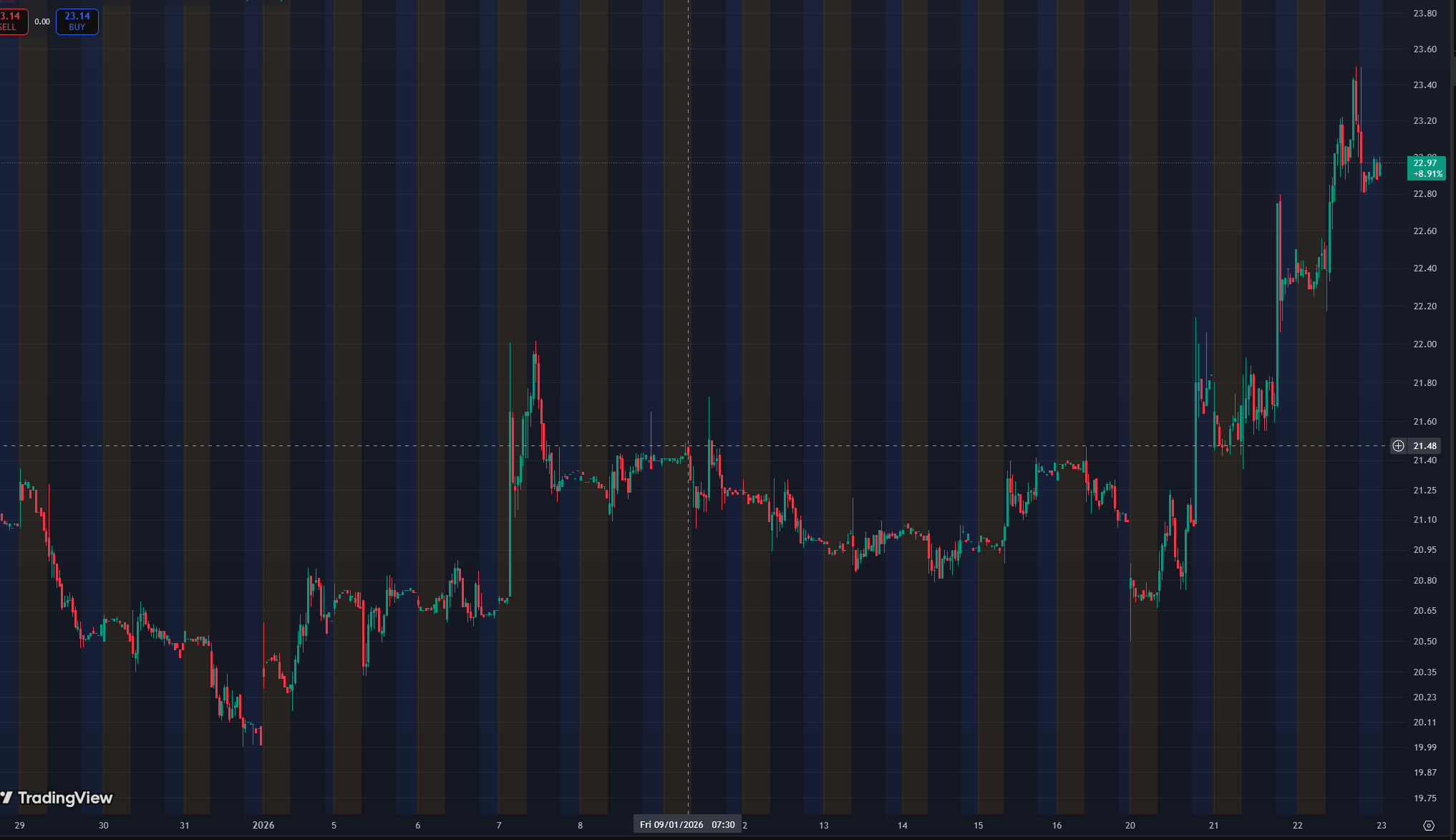Click the 23.80 price scale label
The image size is (1456, 840).
point(1425,13)
